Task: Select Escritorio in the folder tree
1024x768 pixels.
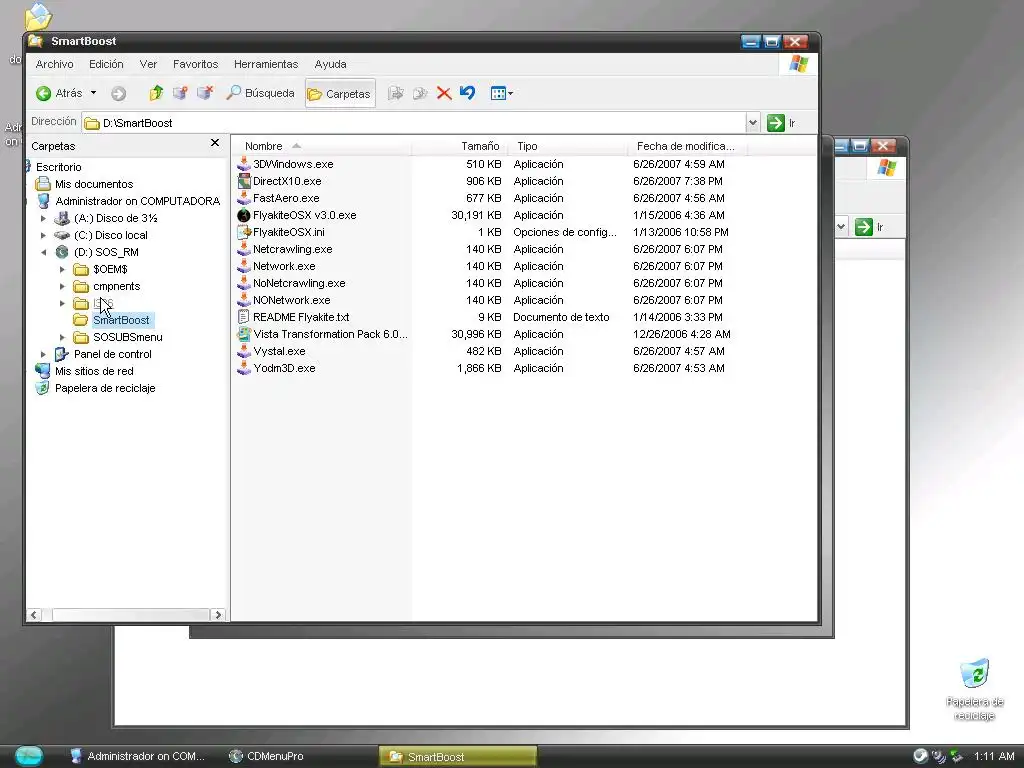Action: (58, 167)
